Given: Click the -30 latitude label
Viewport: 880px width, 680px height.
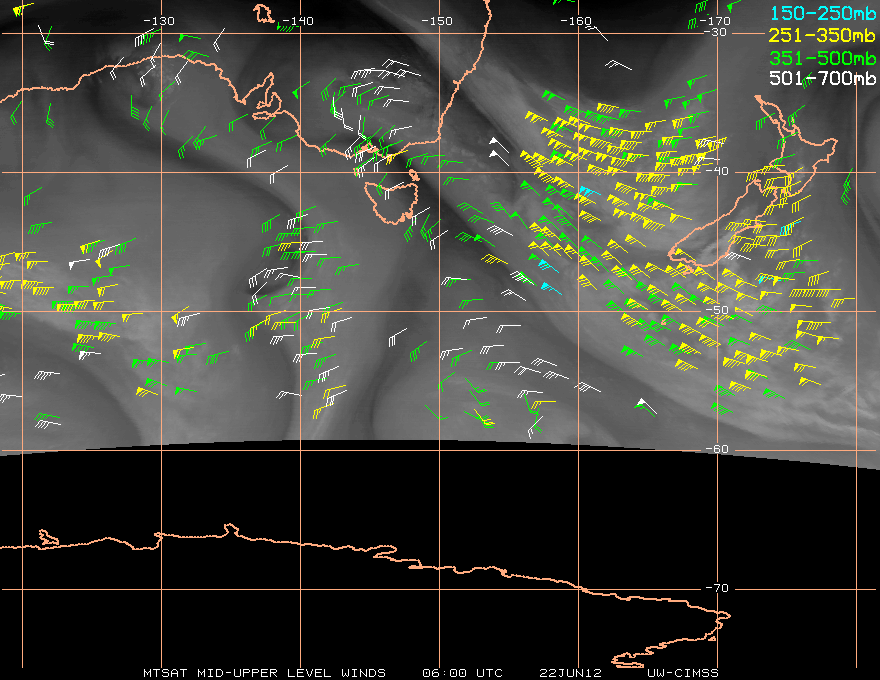Looking at the screenshot, I should click(717, 33).
